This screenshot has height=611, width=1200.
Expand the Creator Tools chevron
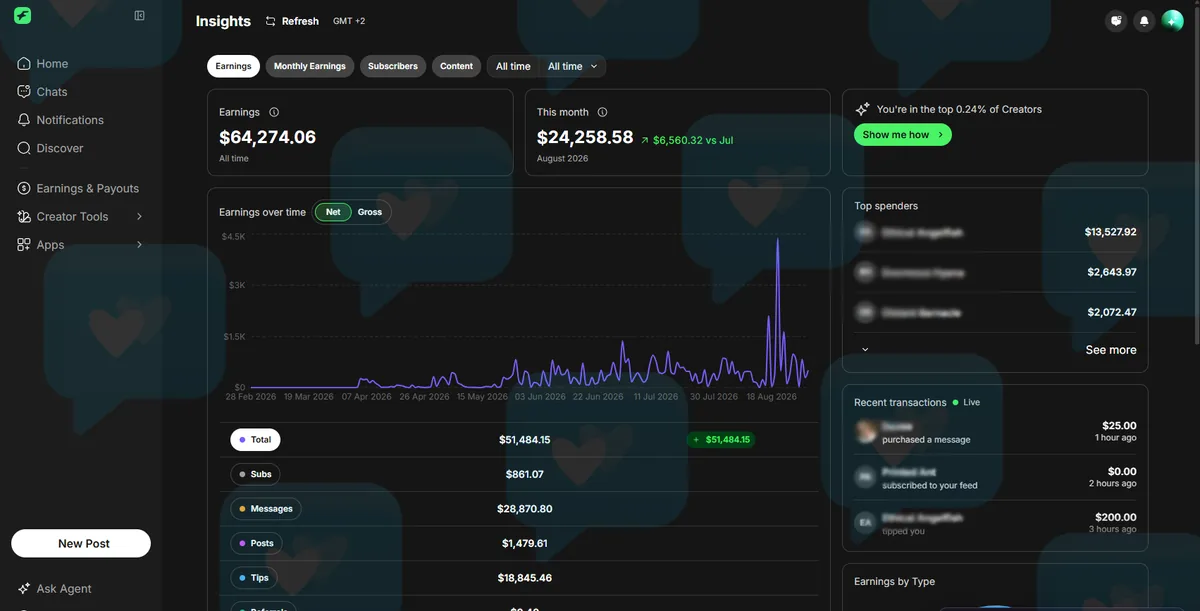tap(139, 216)
